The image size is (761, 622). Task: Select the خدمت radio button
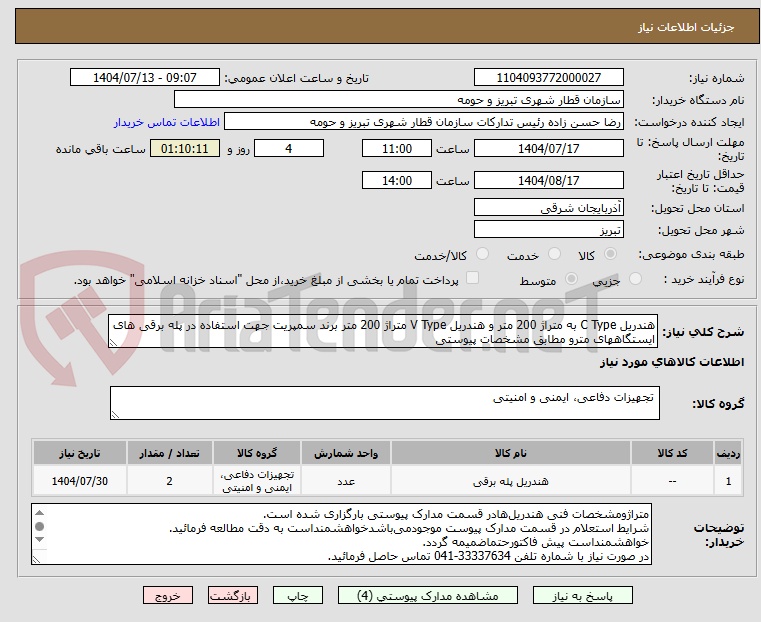click(554, 254)
